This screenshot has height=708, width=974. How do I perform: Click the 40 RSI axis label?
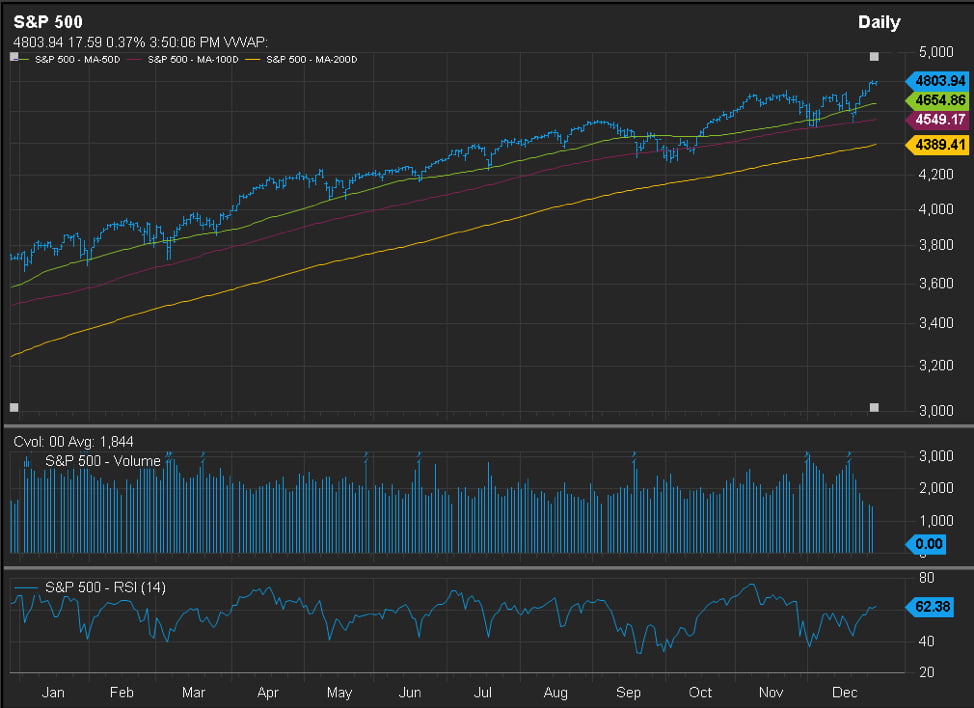click(x=926, y=641)
